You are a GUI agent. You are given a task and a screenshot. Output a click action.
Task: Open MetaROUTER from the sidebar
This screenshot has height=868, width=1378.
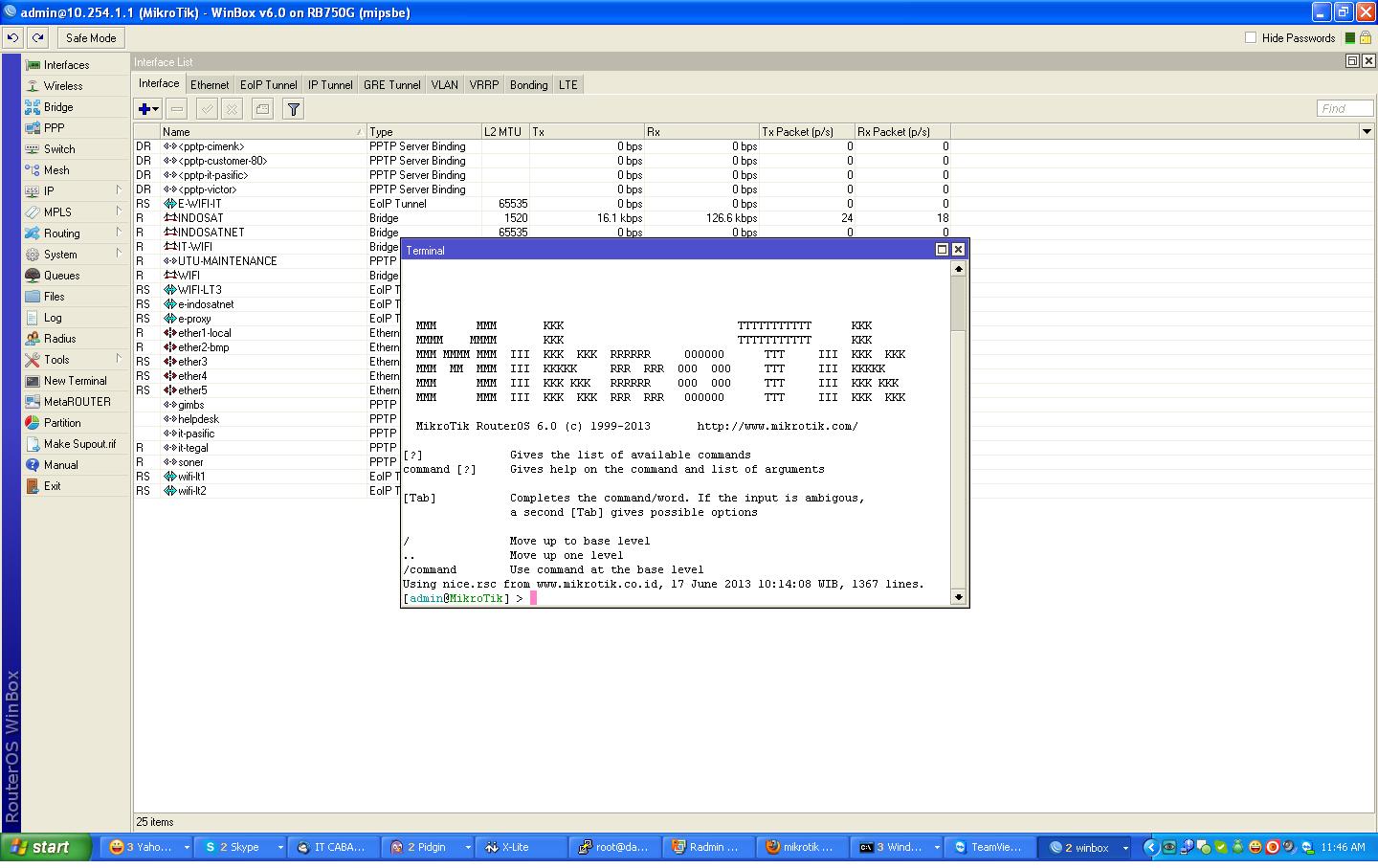77,402
